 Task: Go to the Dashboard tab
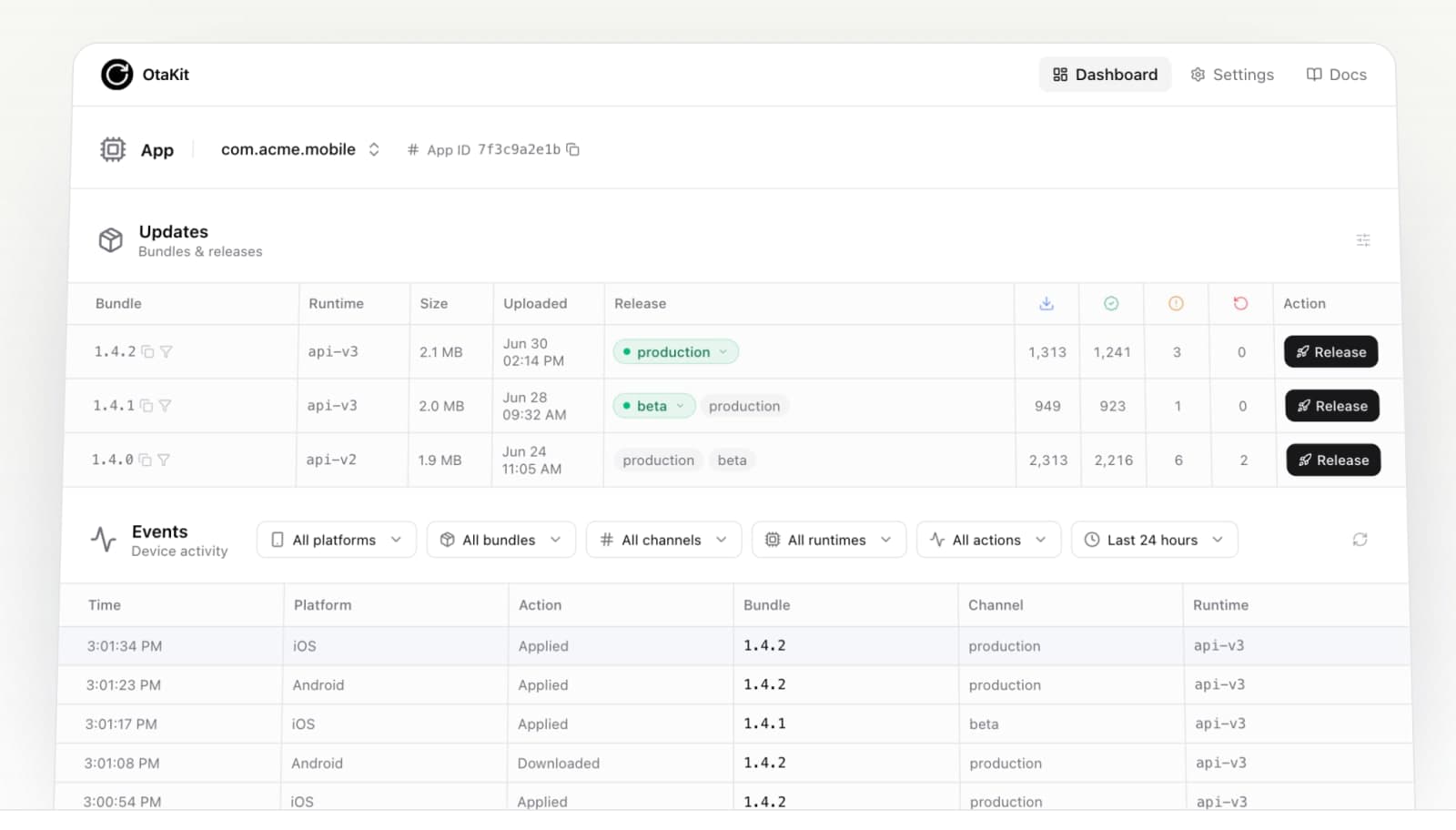tap(1105, 75)
